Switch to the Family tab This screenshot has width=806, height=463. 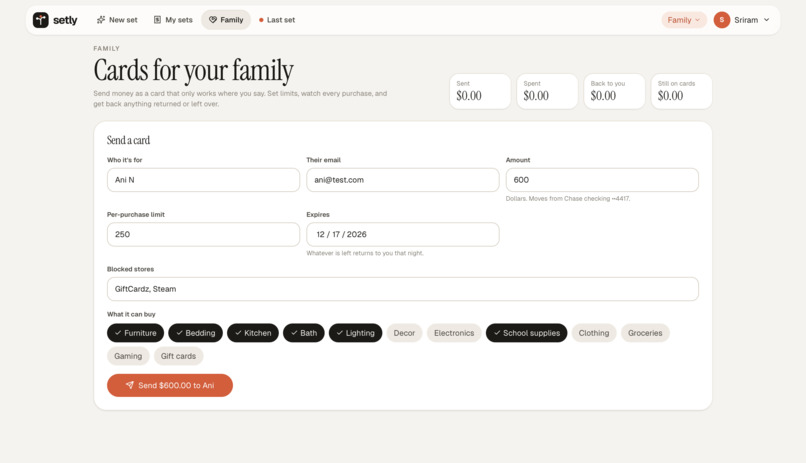point(226,20)
